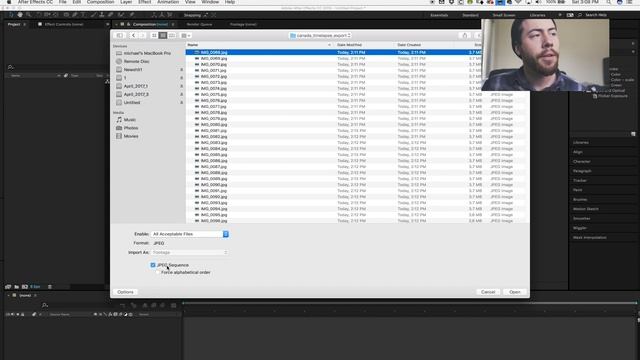Eject the NewsHit1 volume
This screenshot has width=640, height=360.
coord(181,70)
